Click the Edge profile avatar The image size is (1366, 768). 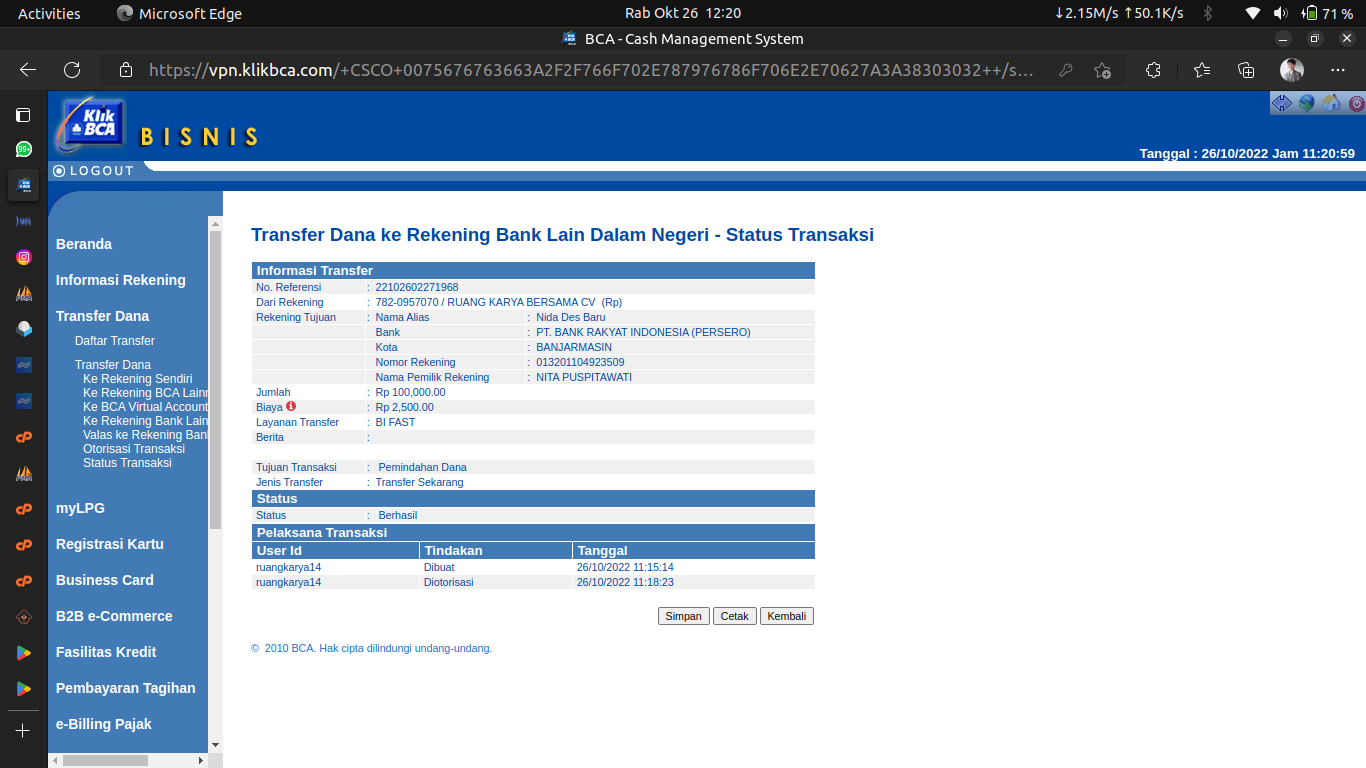pyautogui.click(x=1292, y=70)
